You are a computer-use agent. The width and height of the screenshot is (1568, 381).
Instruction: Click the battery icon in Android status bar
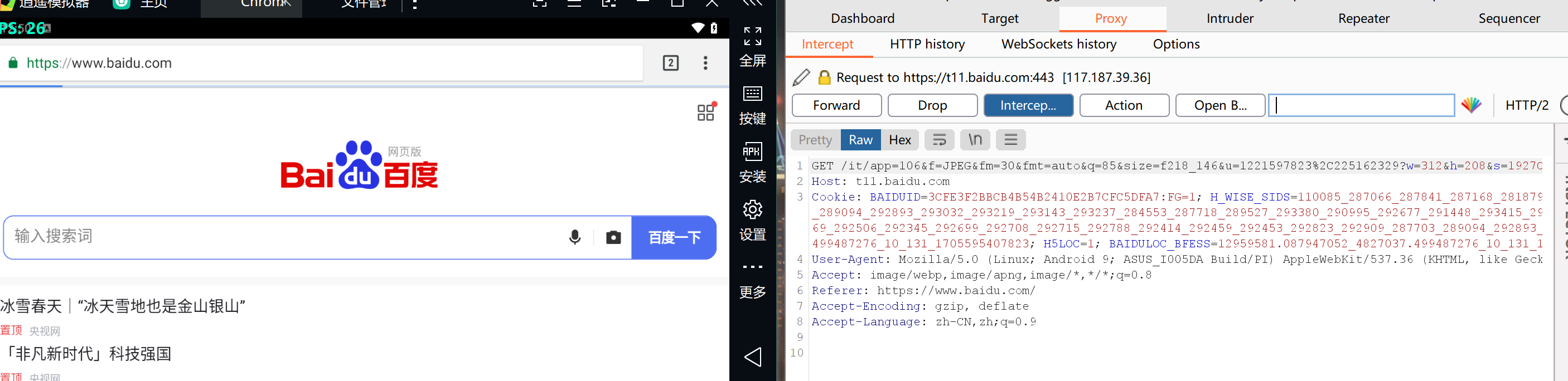pyautogui.click(x=714, y=28)
